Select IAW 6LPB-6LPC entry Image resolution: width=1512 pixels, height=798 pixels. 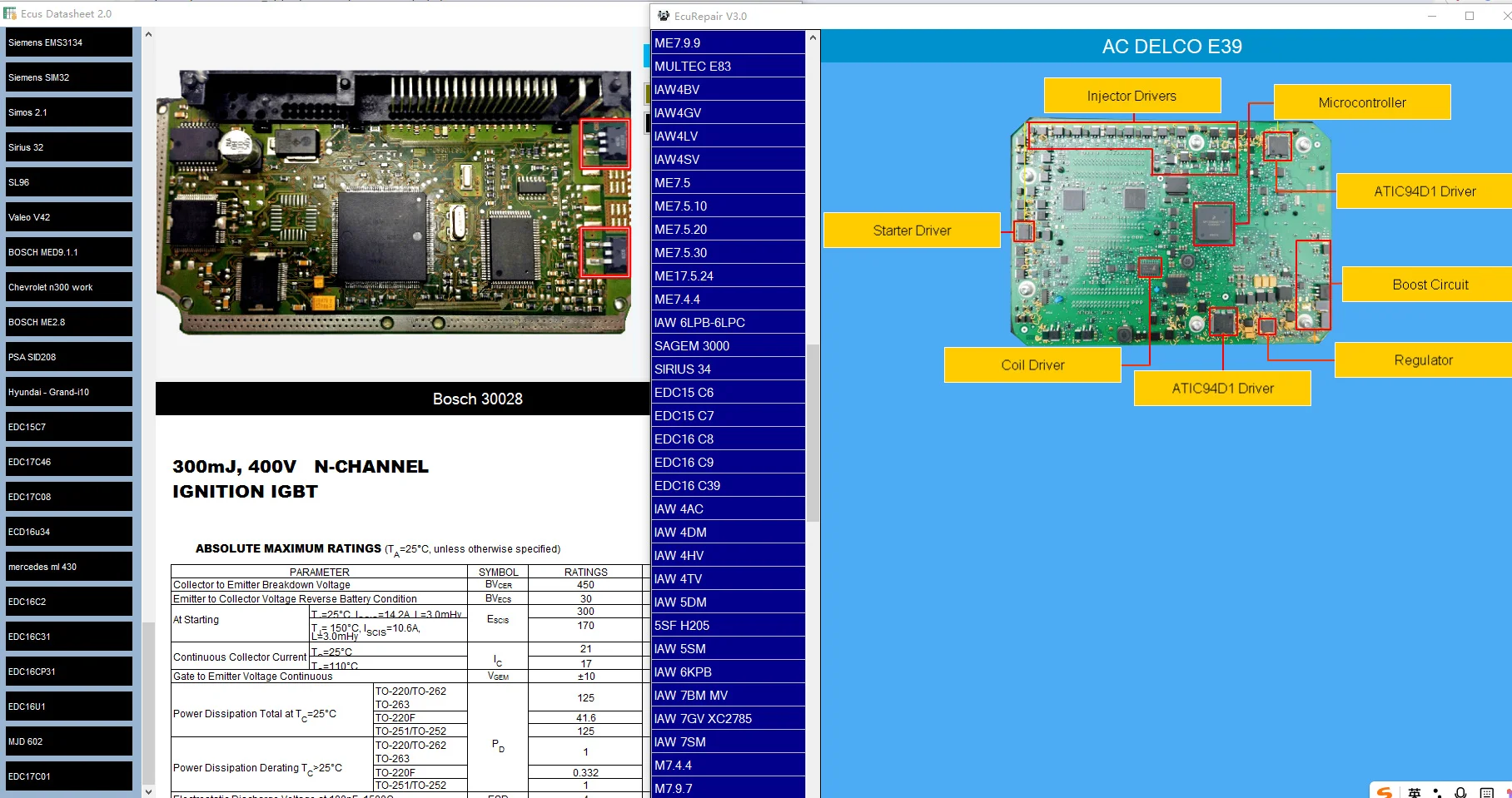tap(729, 323)
